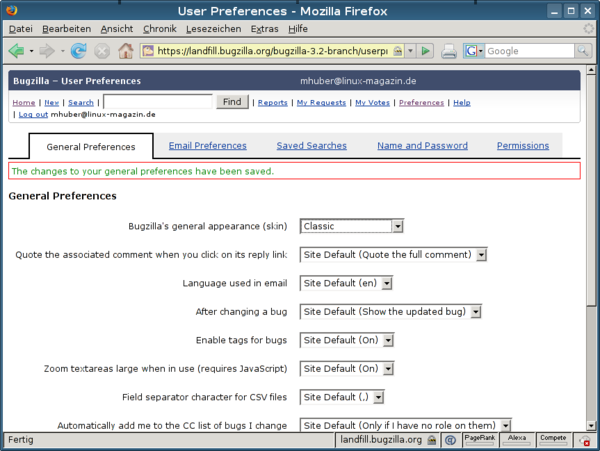Click the grey Forward arrow
The image size is (600, 451).
pos(47,51)
